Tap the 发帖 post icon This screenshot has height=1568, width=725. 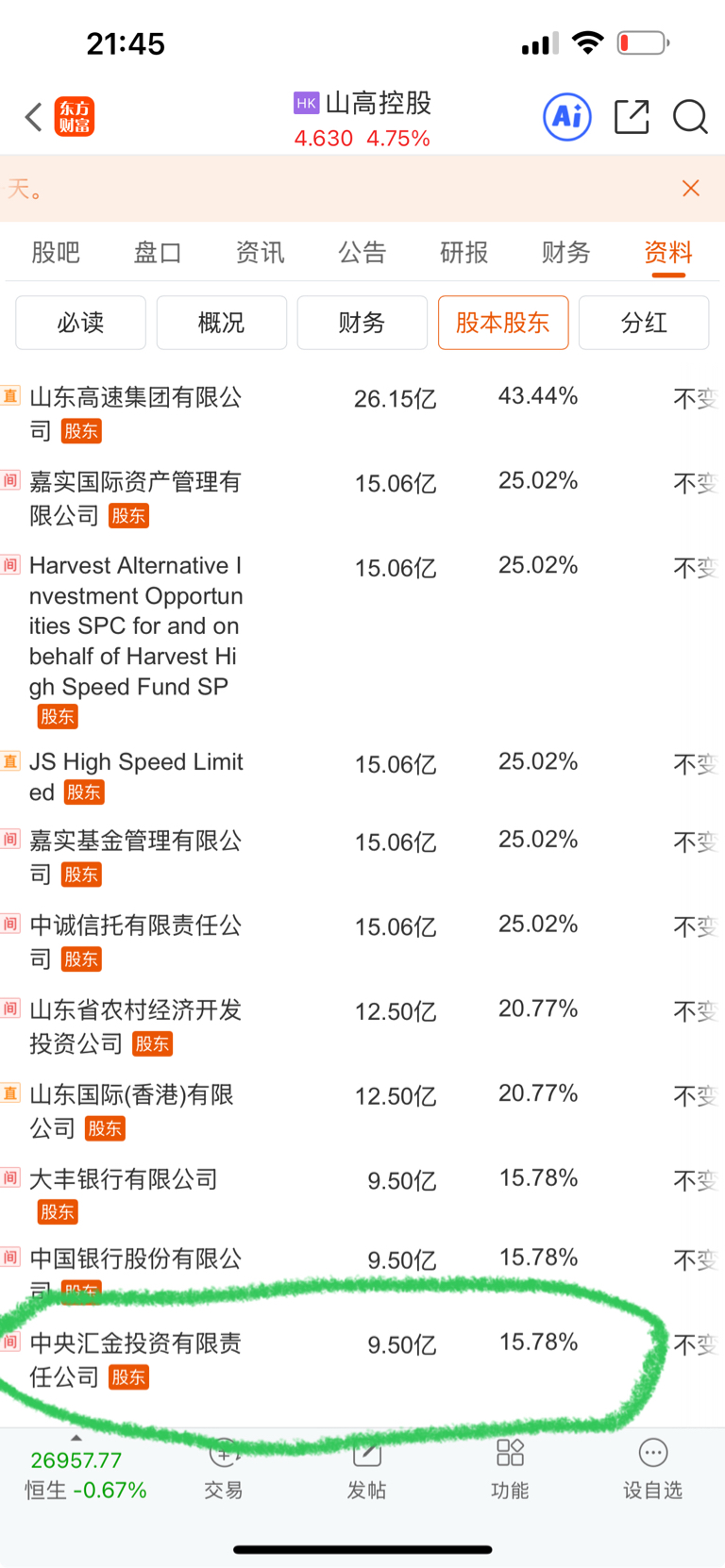click(366, 1470)
